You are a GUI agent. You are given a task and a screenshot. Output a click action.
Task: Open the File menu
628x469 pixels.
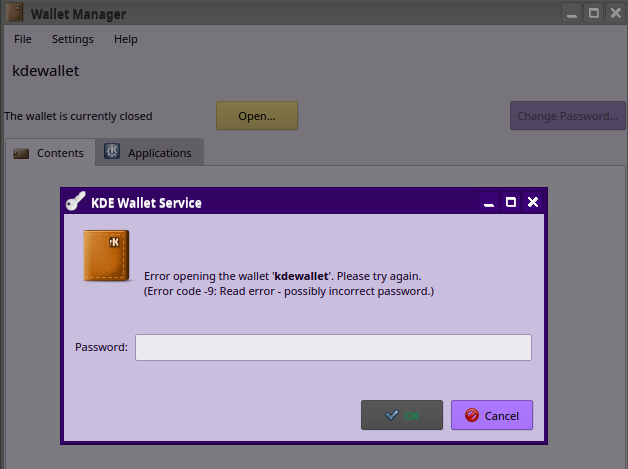tap(23, 39)
